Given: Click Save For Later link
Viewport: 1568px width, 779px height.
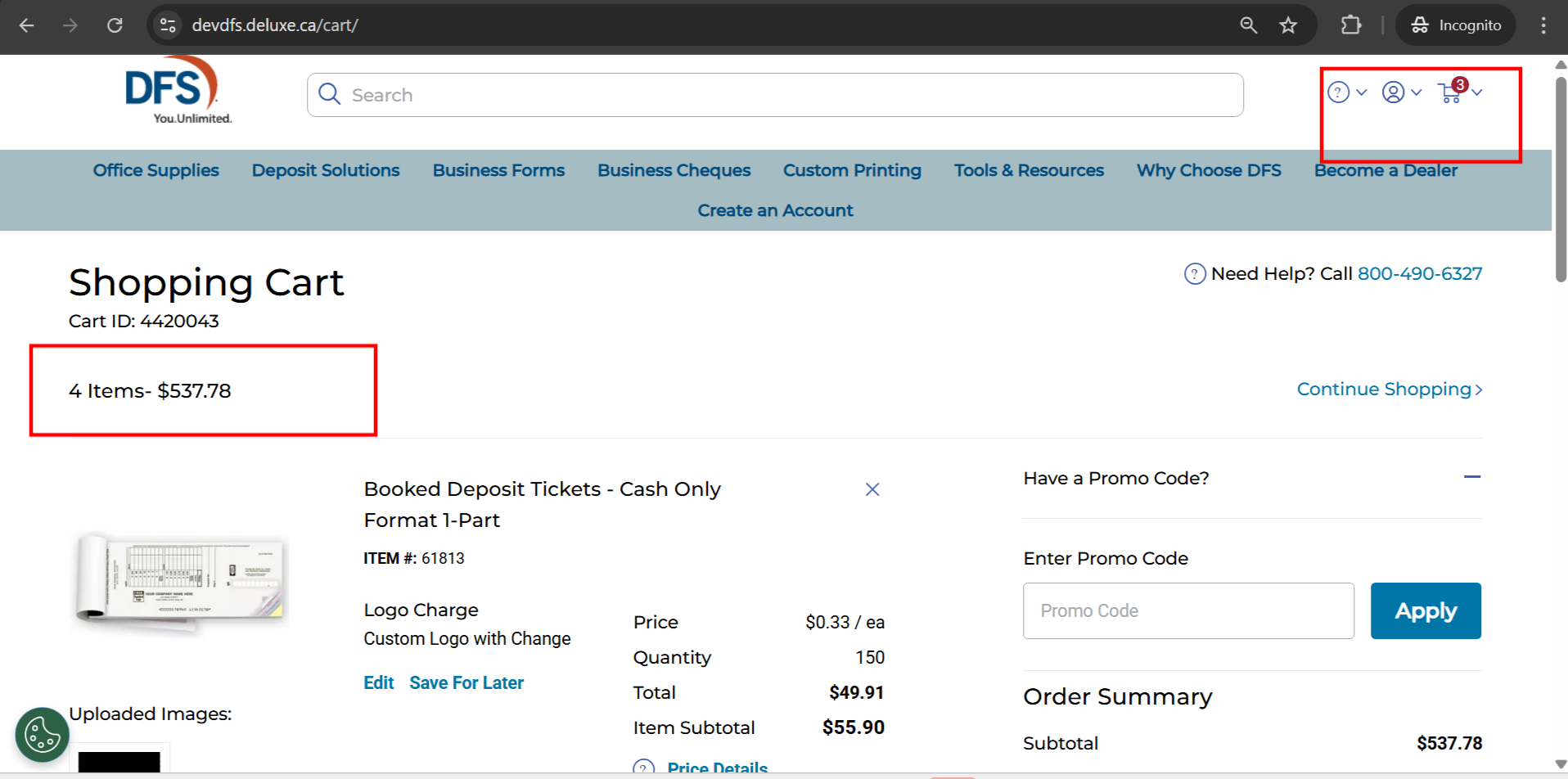Looking at the screenshot, I should point(466,682).
